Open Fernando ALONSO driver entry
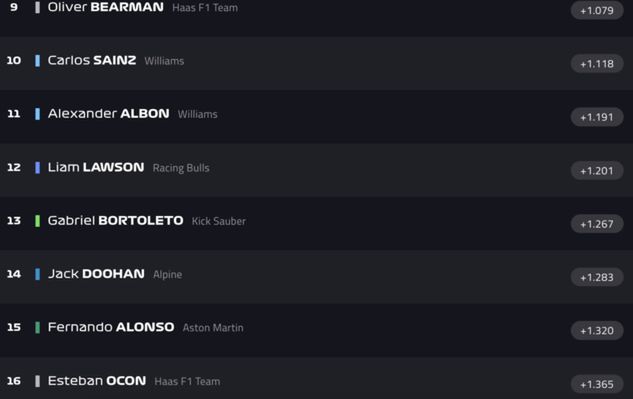The width and height of the screenshot is (633, 399). tap(316, 330)
